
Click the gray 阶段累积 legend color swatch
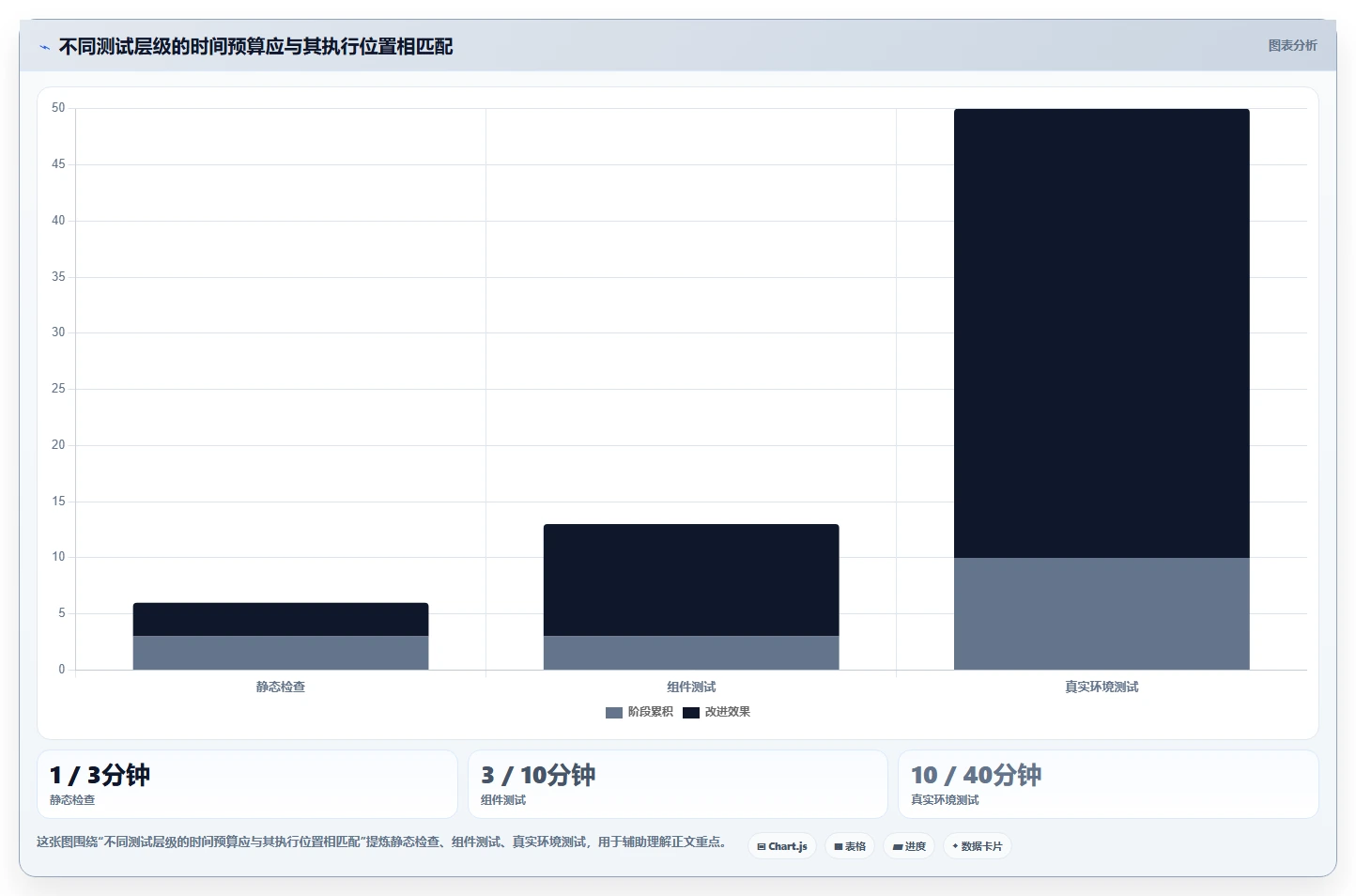(614, 712)
